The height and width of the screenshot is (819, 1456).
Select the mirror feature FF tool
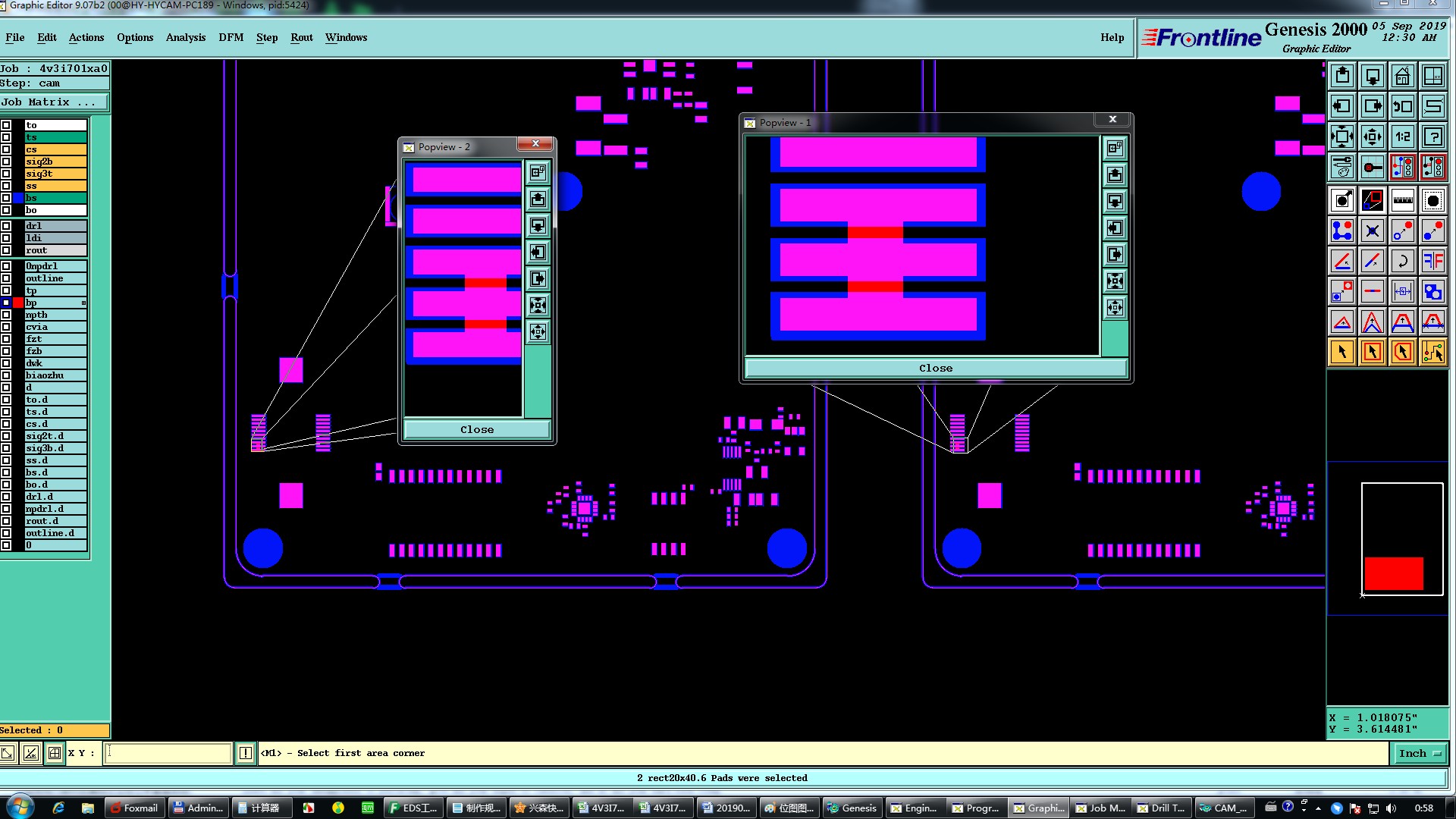(1432, 261)
